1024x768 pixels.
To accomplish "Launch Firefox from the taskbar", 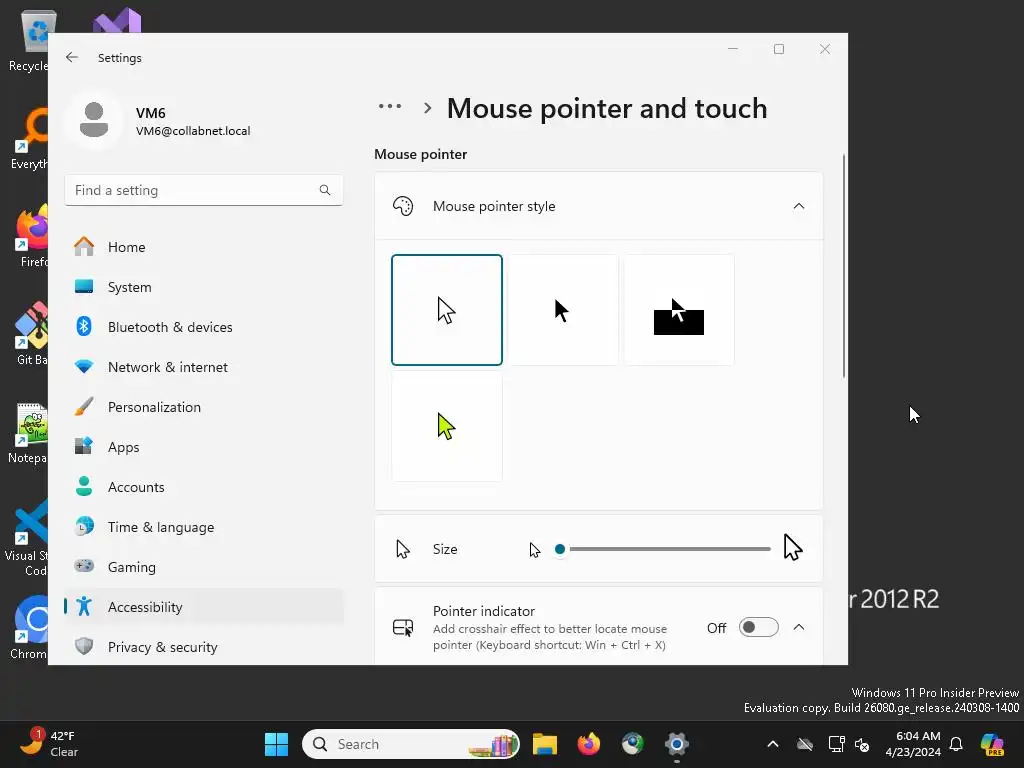I will click(589, 744).
